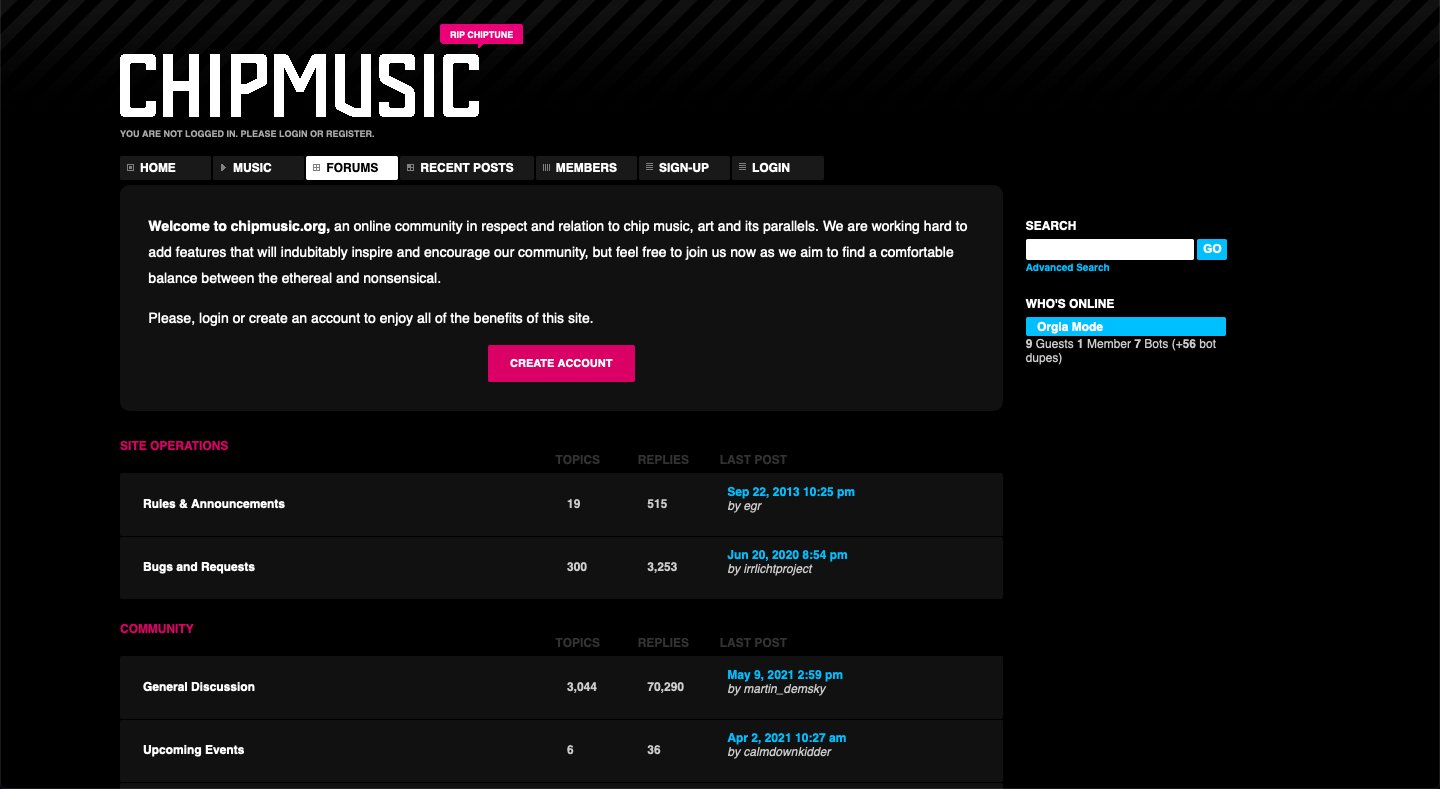Screen dimensions: 1440x789
Task: Click the play arrow icon beside MUSIC
Action: tap(223, 168)
